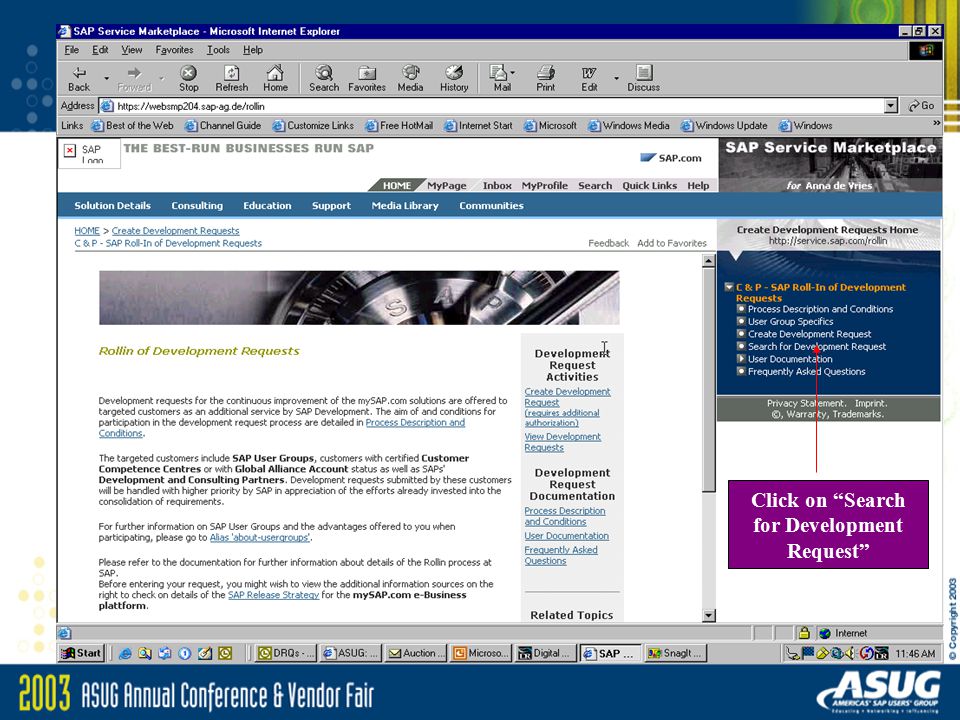
Task: Open the Edit button dropdown arrow
Action: point(616,78)
